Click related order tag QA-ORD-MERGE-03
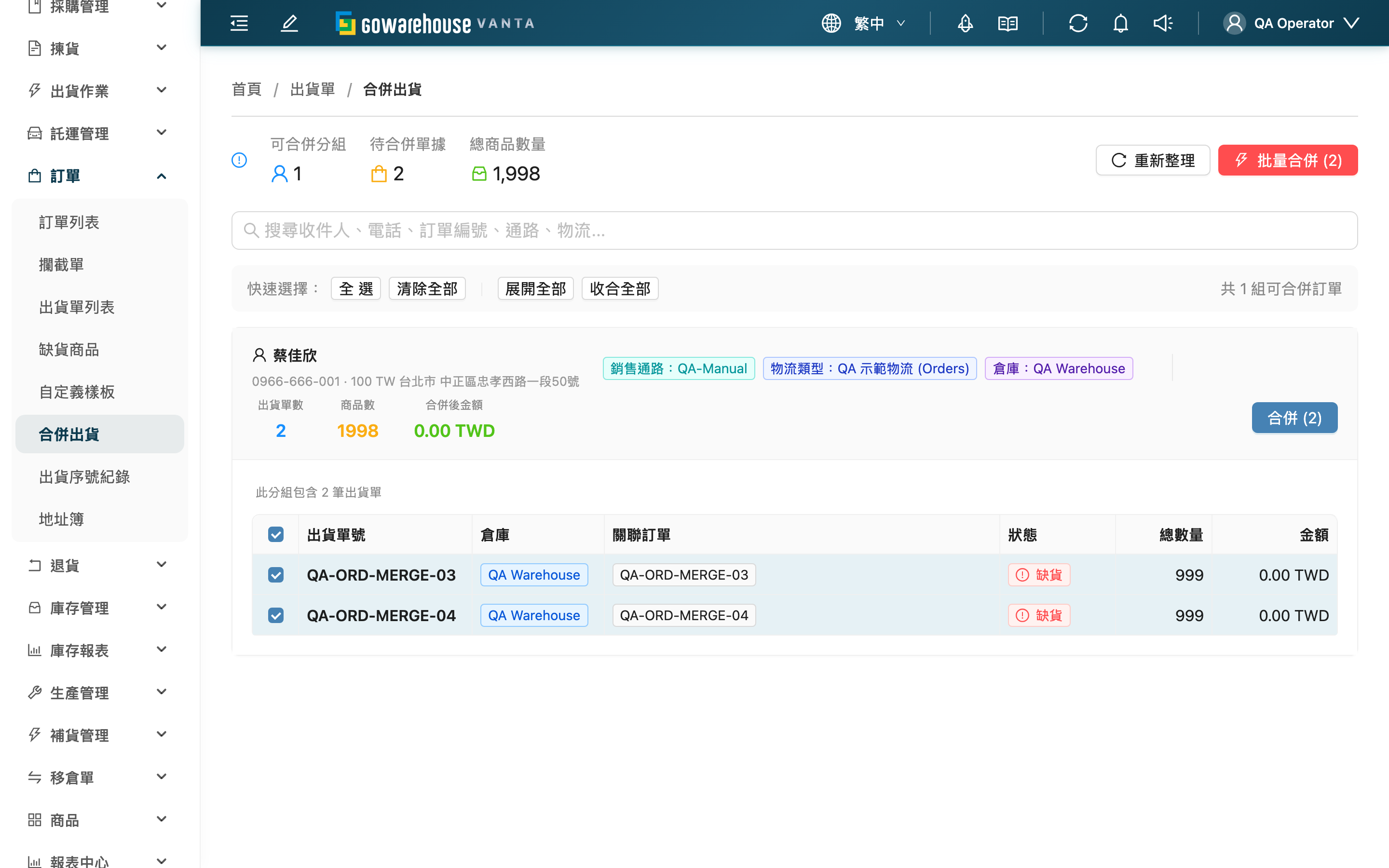This screenshot has height=868, width=1389. coord(683,575)
